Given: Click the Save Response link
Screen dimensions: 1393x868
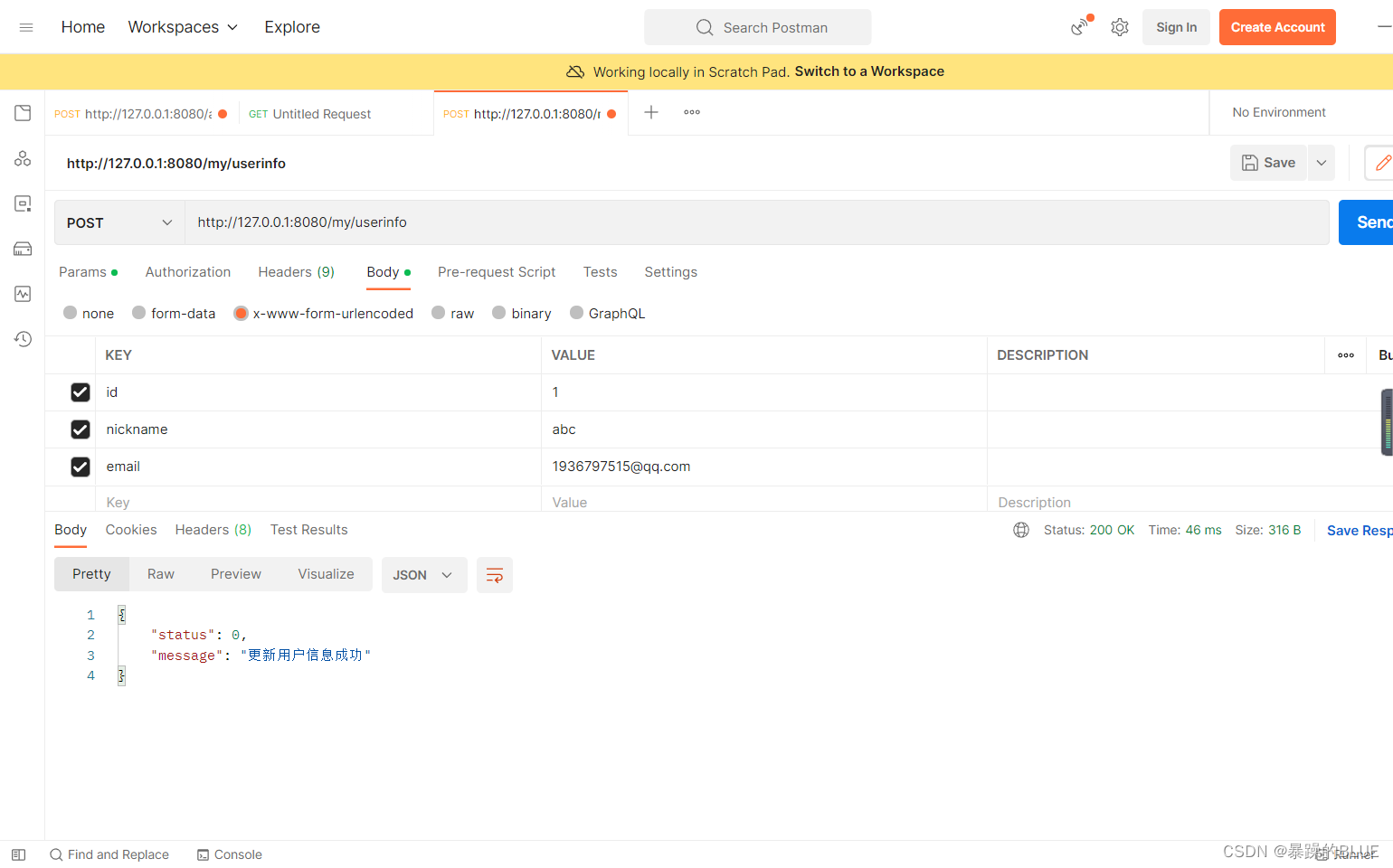Looking at the screenshot, I should pyautogui.click(x=1360, y=531).
